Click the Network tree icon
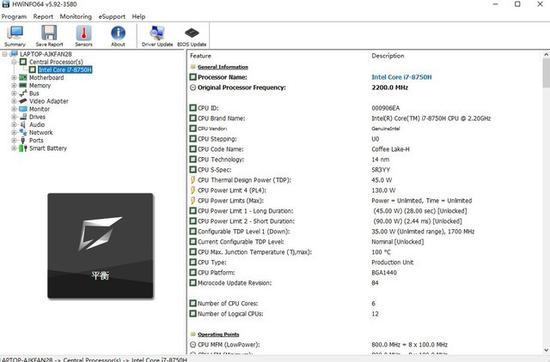 click(23, 132)
